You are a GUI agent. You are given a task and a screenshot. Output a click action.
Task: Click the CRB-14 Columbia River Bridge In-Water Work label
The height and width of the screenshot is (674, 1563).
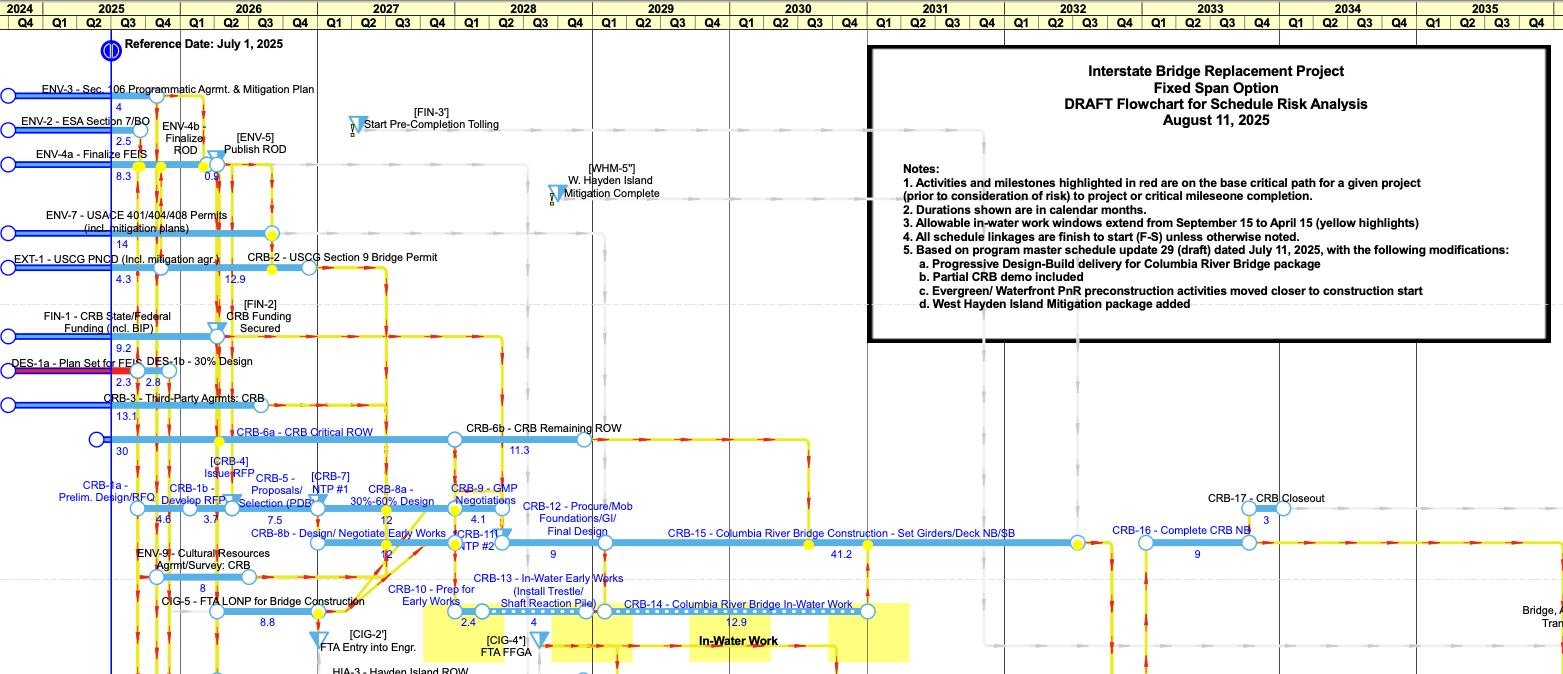737,604
